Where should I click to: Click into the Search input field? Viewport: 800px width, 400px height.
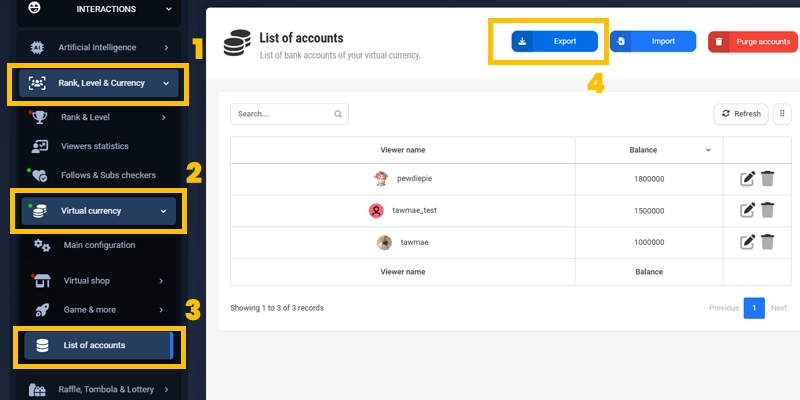point(289,114)
